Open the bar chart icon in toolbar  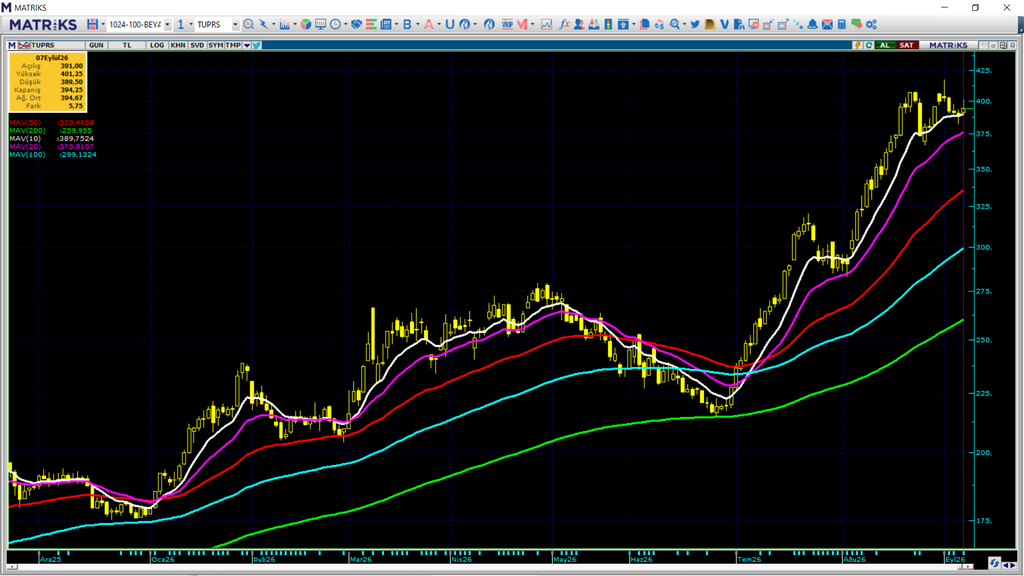284,24
